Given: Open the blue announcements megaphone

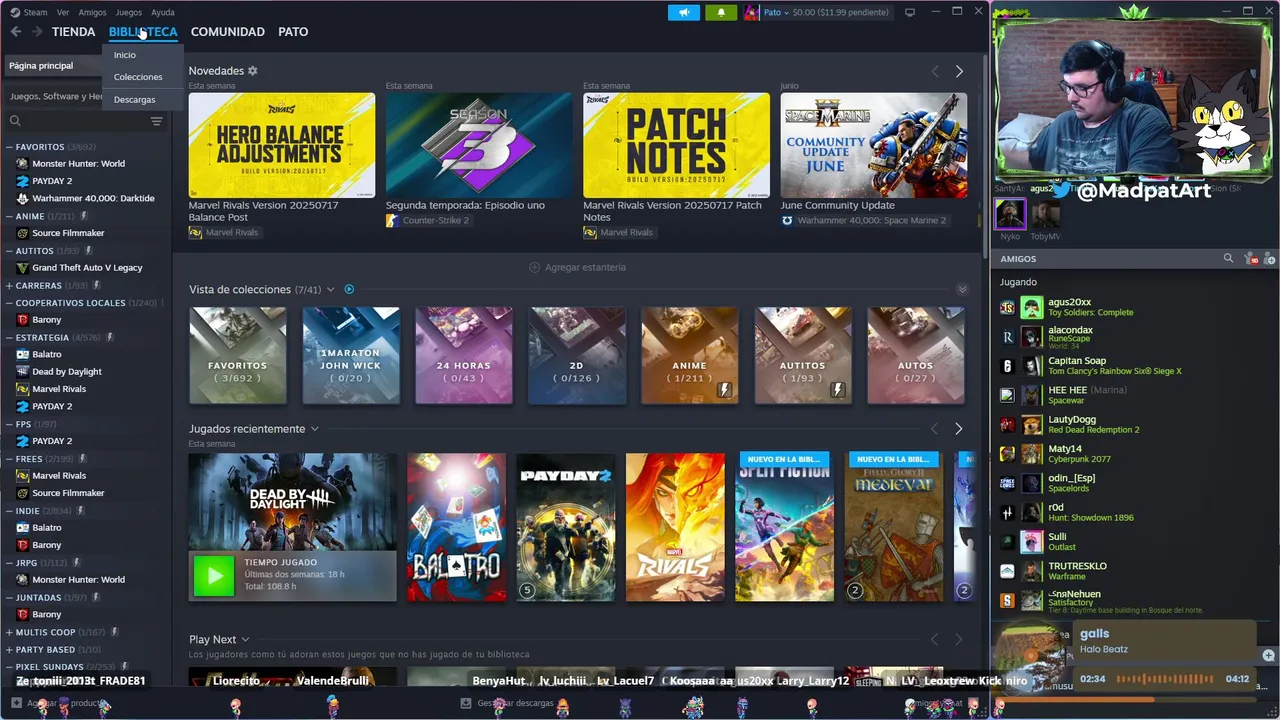Looking at the screenshot, I should point(684,12).
